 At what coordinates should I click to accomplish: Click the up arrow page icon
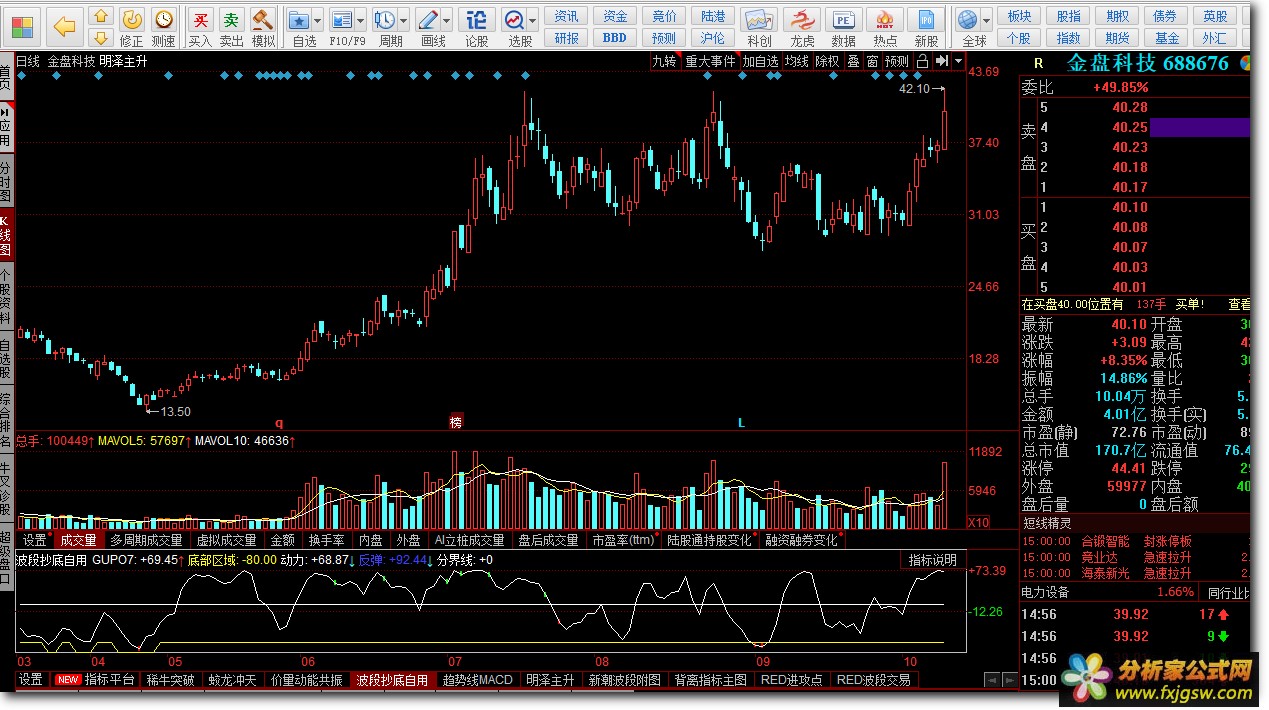coord(101,16)
